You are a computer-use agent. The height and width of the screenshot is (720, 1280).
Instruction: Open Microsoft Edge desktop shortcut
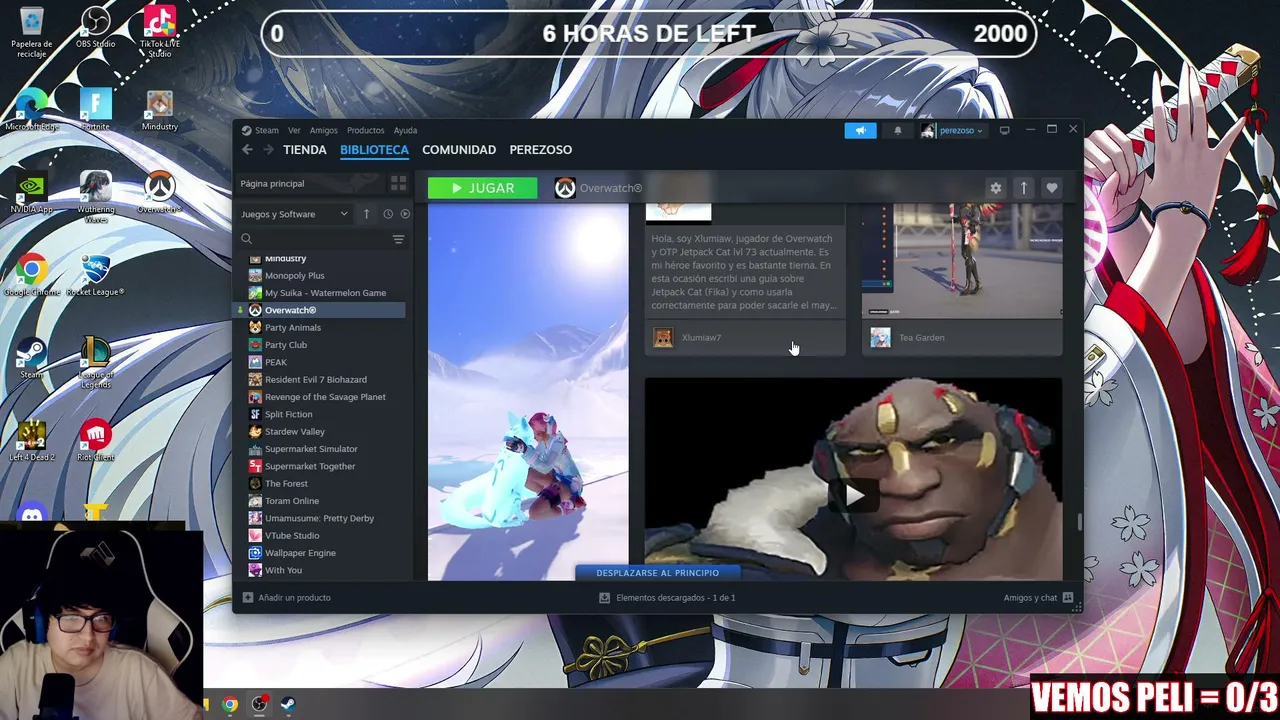(32, 111)
